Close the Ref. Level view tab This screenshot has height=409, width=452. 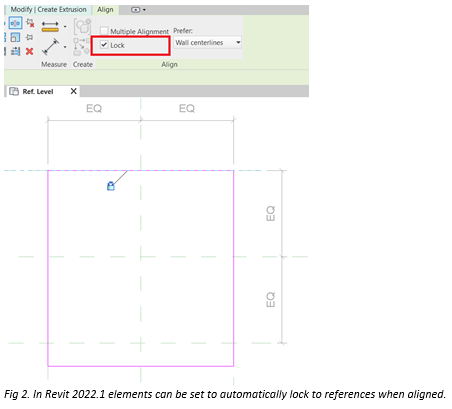coord(74,91)
